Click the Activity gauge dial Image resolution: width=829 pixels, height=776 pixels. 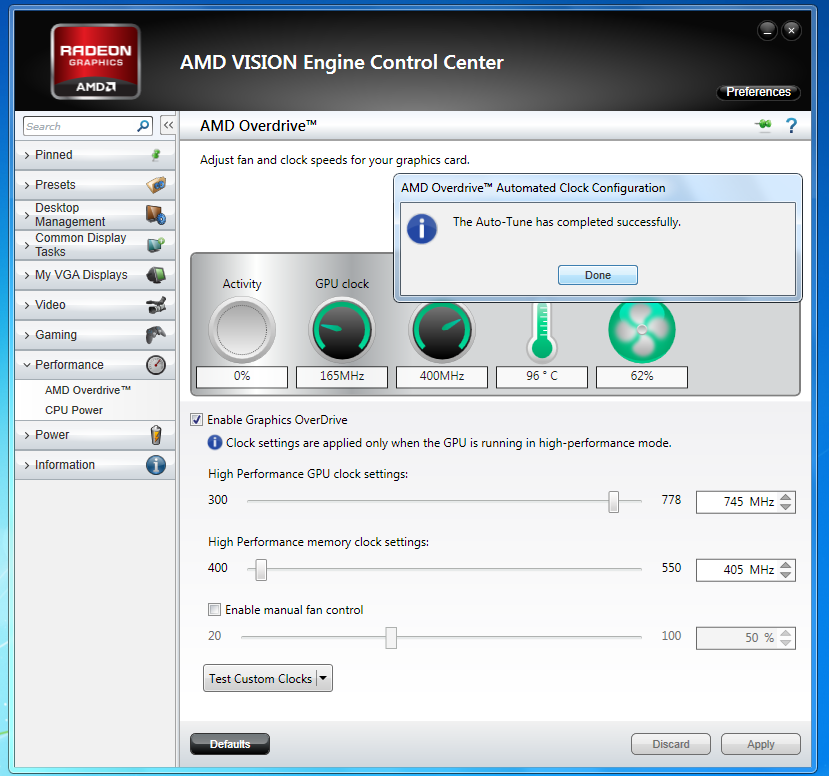[x=242, y=329]
